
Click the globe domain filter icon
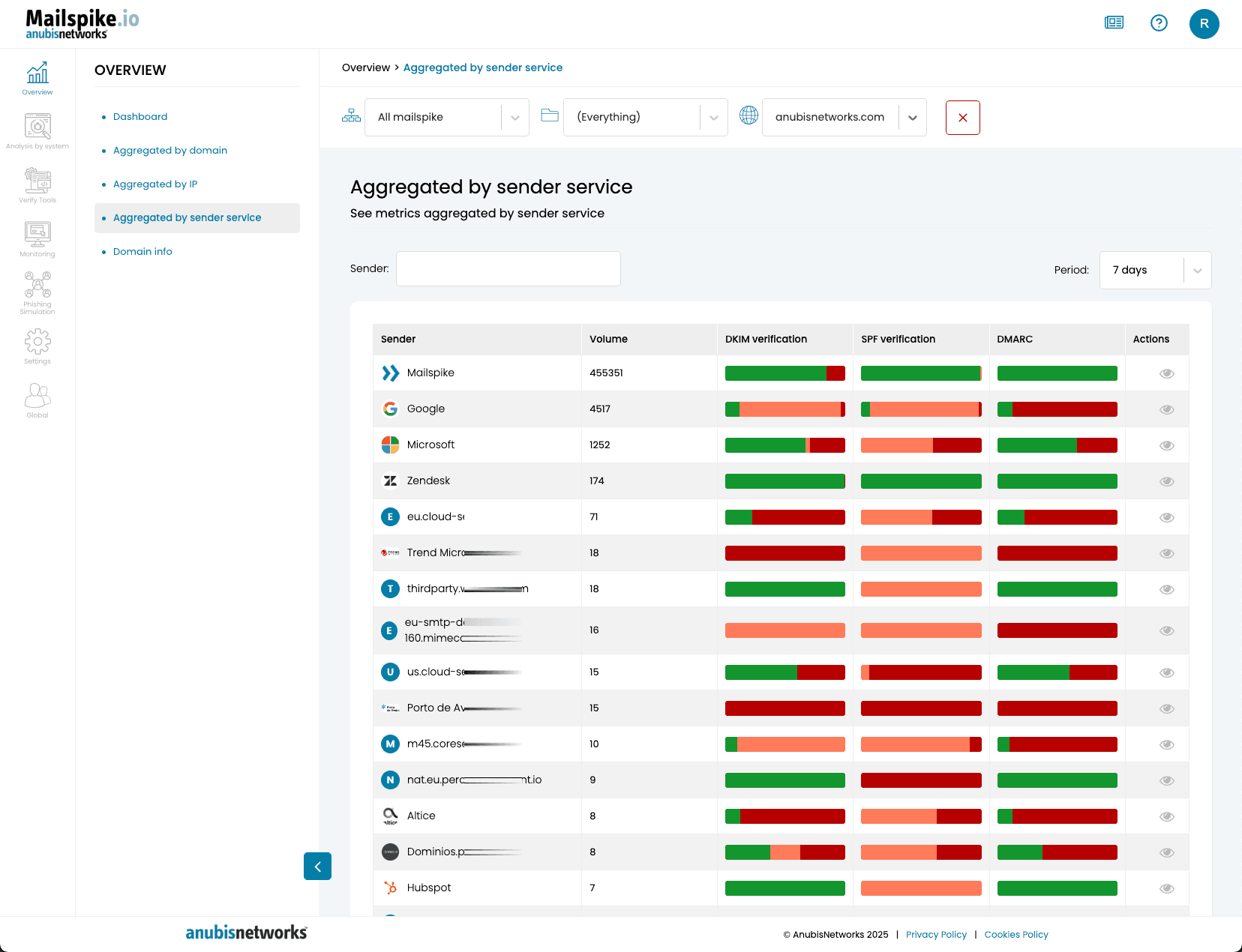(x=748, y=115)
